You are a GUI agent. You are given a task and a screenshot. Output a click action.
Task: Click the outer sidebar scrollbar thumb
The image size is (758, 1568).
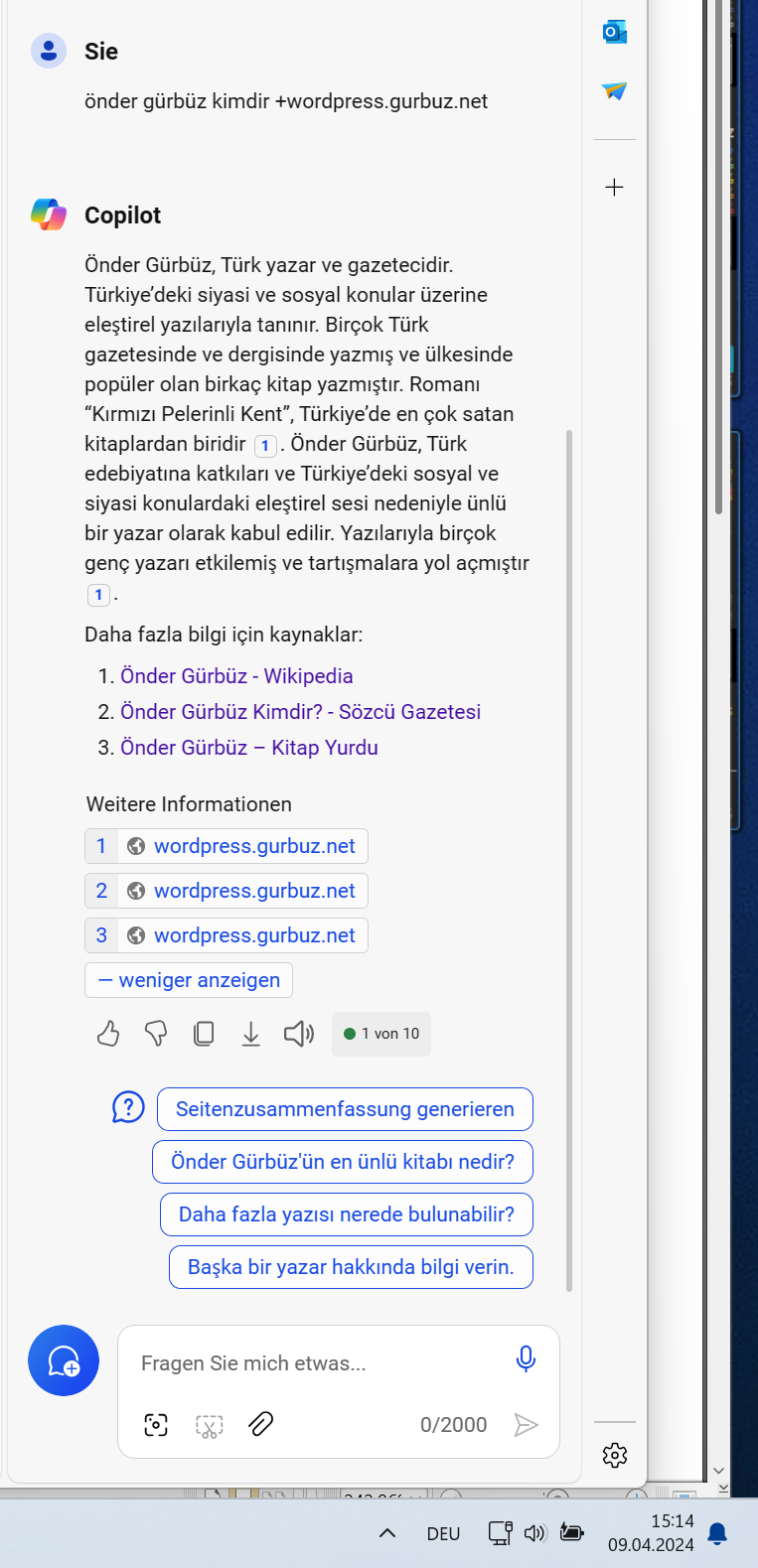point(718,256)
